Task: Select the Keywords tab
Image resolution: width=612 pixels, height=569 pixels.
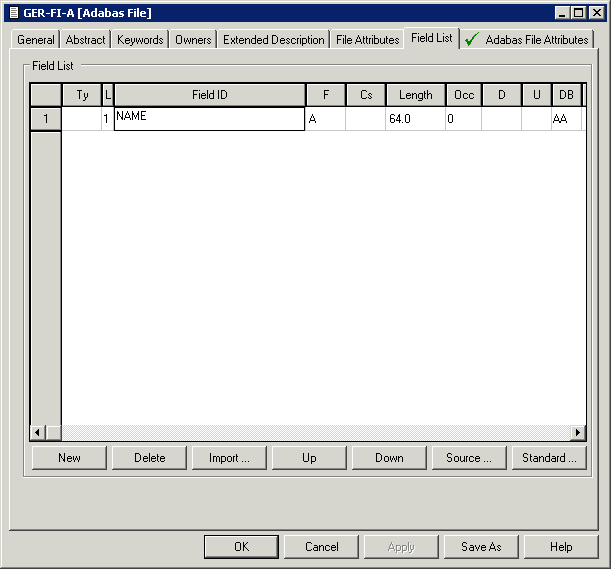Action: (x=140, y=40)
